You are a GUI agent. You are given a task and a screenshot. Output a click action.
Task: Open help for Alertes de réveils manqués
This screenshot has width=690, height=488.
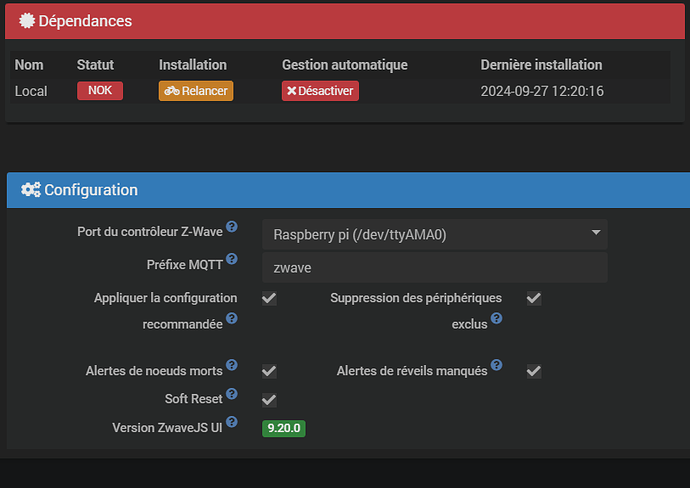[496, 365]
